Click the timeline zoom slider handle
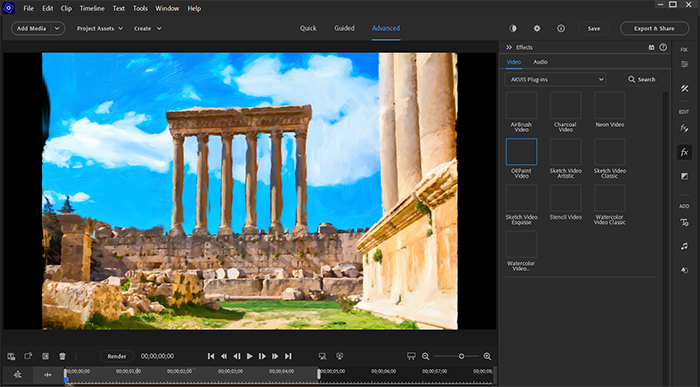Image resolution: width=700 pixels, height=387 pixels. 461,356
